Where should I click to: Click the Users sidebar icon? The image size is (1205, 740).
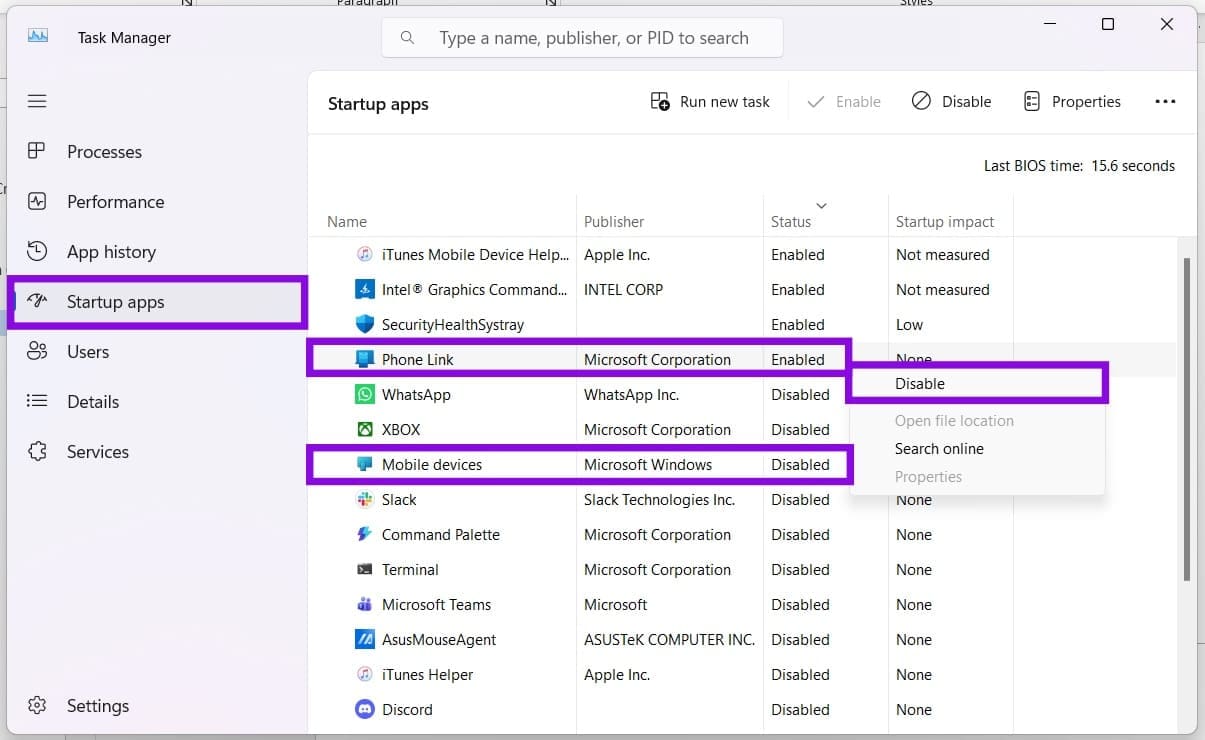click(37, 351)
